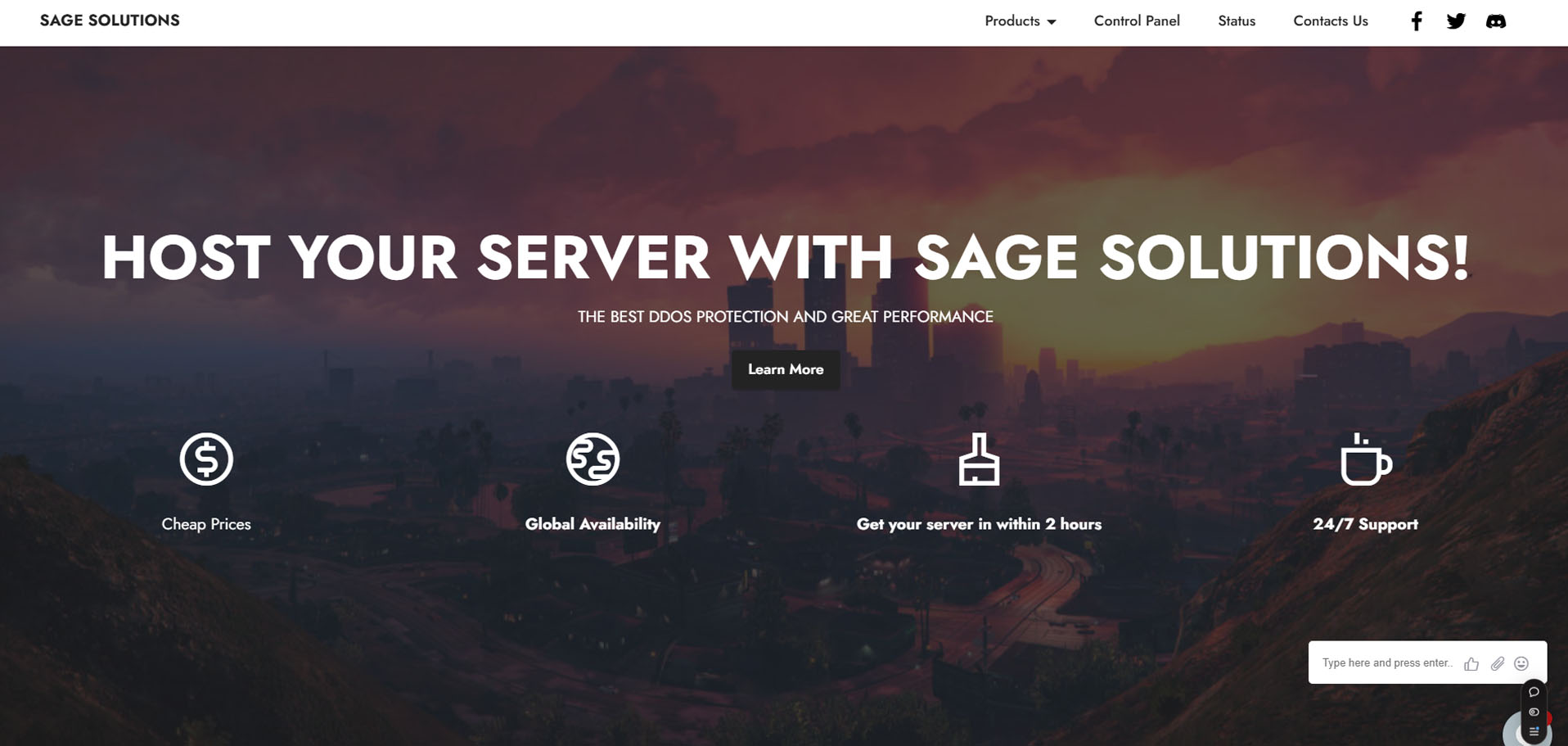Click the dollar sign Cheap Prices icon
The image size is (1568, 746).
pyautogui.click(x=206, y=459)
